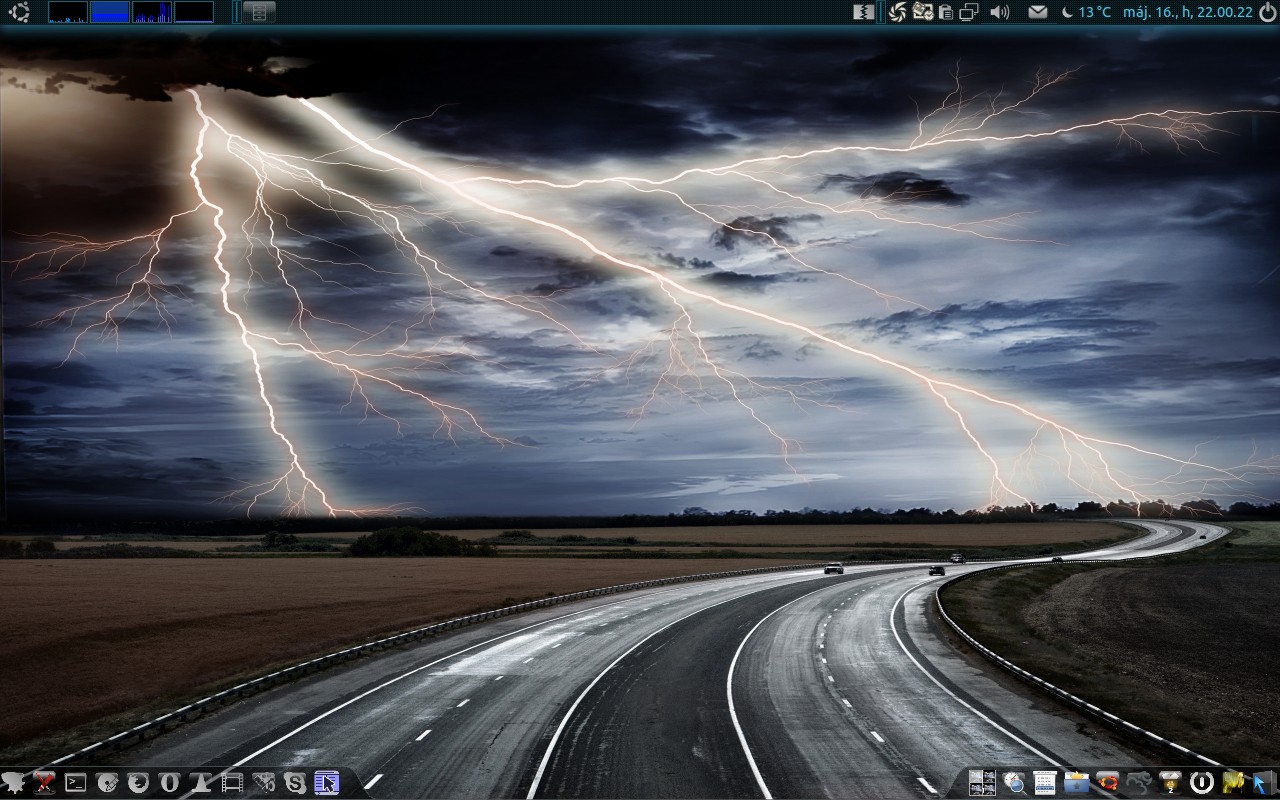This screenshot has width=1280, height=800.
Task: Open the box icon showing number 2 in dock
Action: pos(1170,783)
